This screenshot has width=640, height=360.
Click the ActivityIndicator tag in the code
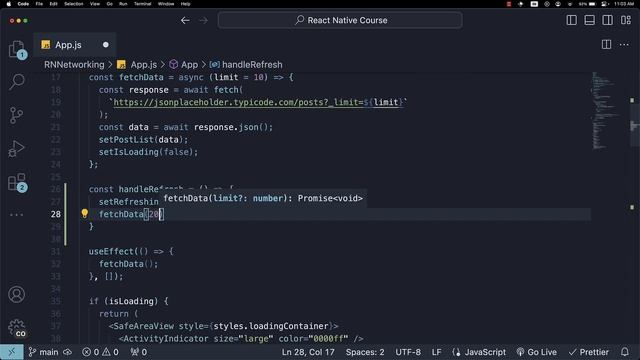pos(166,338)
